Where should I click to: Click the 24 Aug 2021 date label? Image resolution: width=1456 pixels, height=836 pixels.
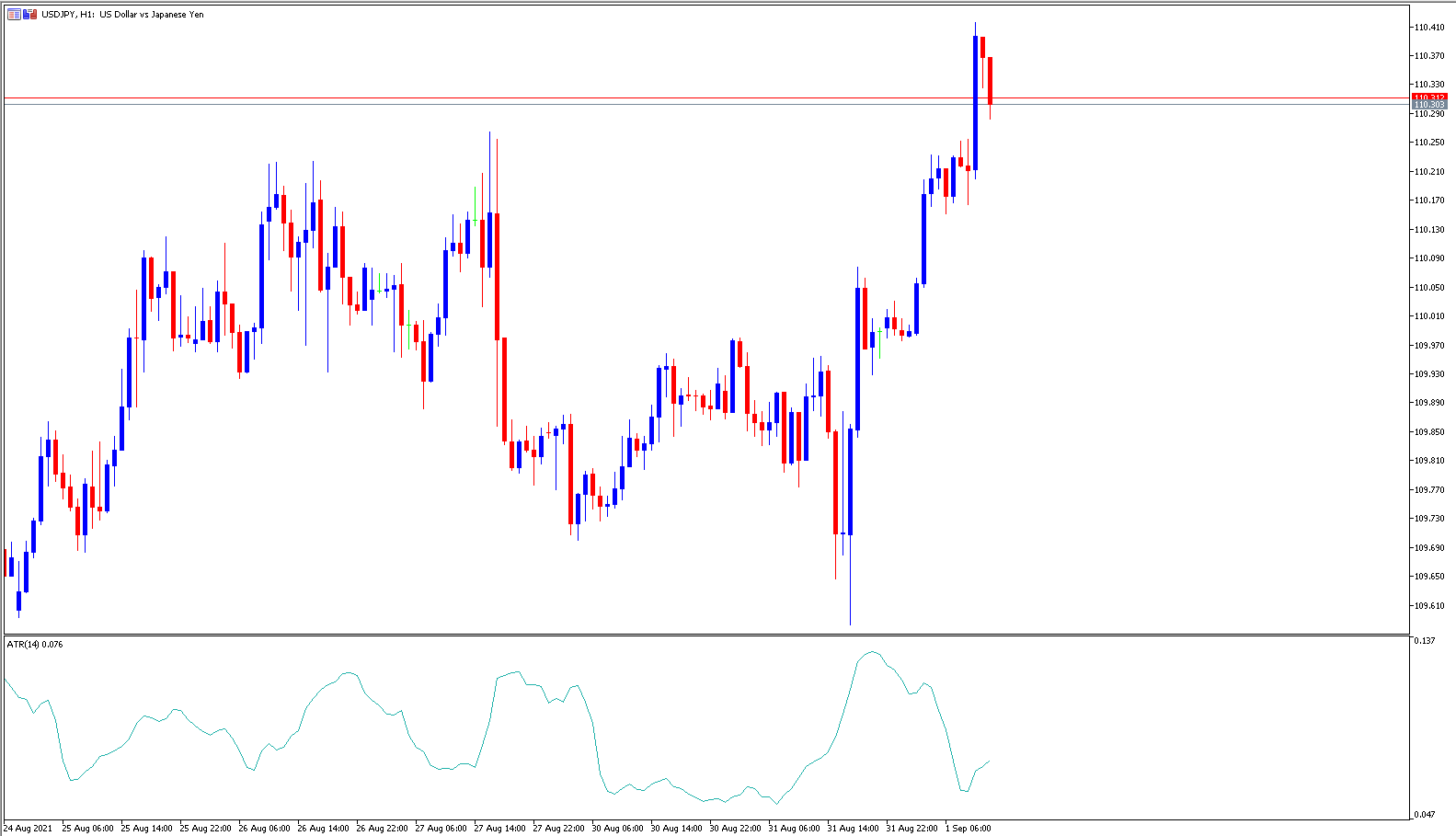(x=29, y=829)
